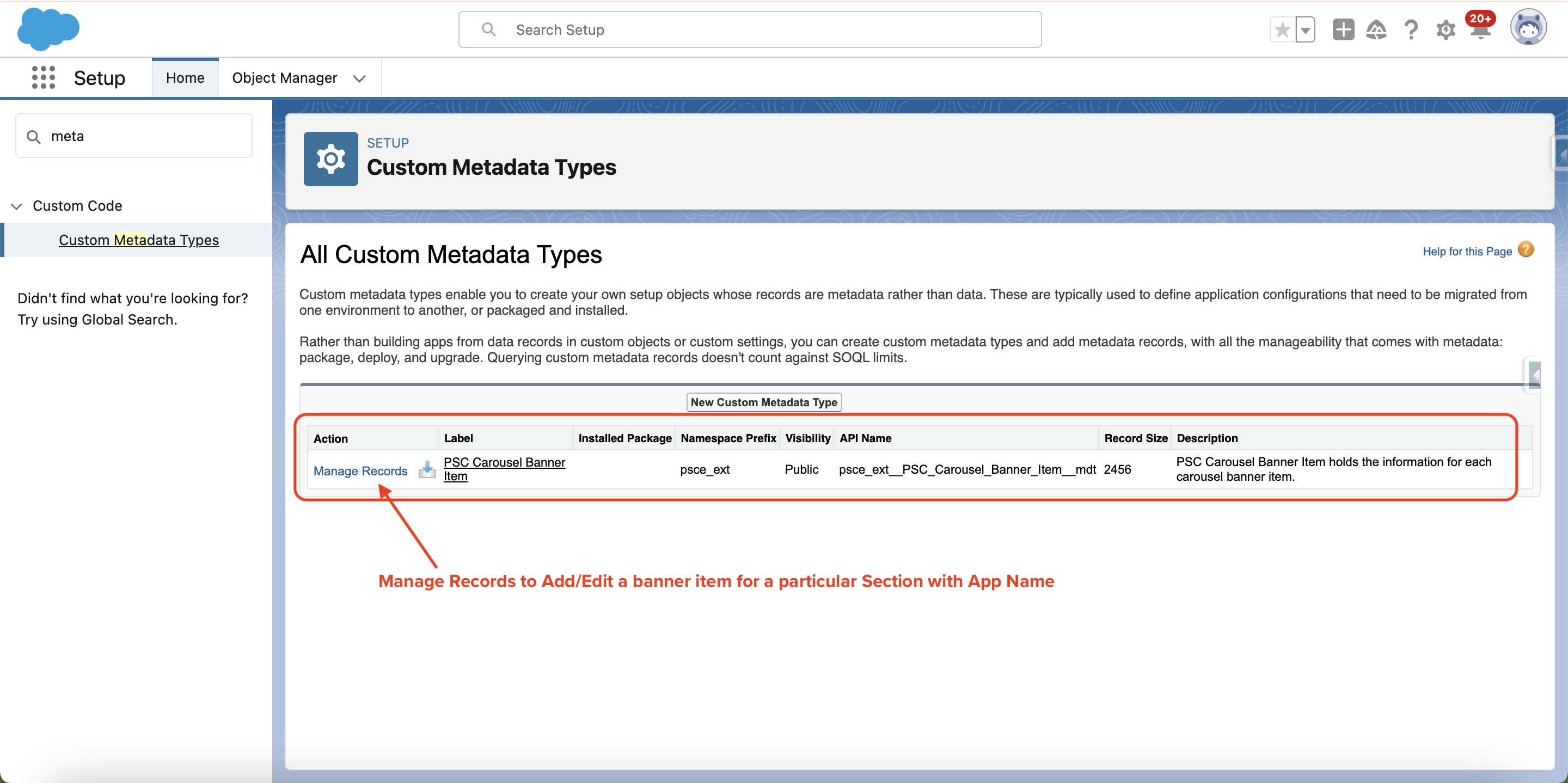Expand the Object Manager tab chevron
Image resolution: width=1568 pixels, height=783 pixels.
pos(359,78)
